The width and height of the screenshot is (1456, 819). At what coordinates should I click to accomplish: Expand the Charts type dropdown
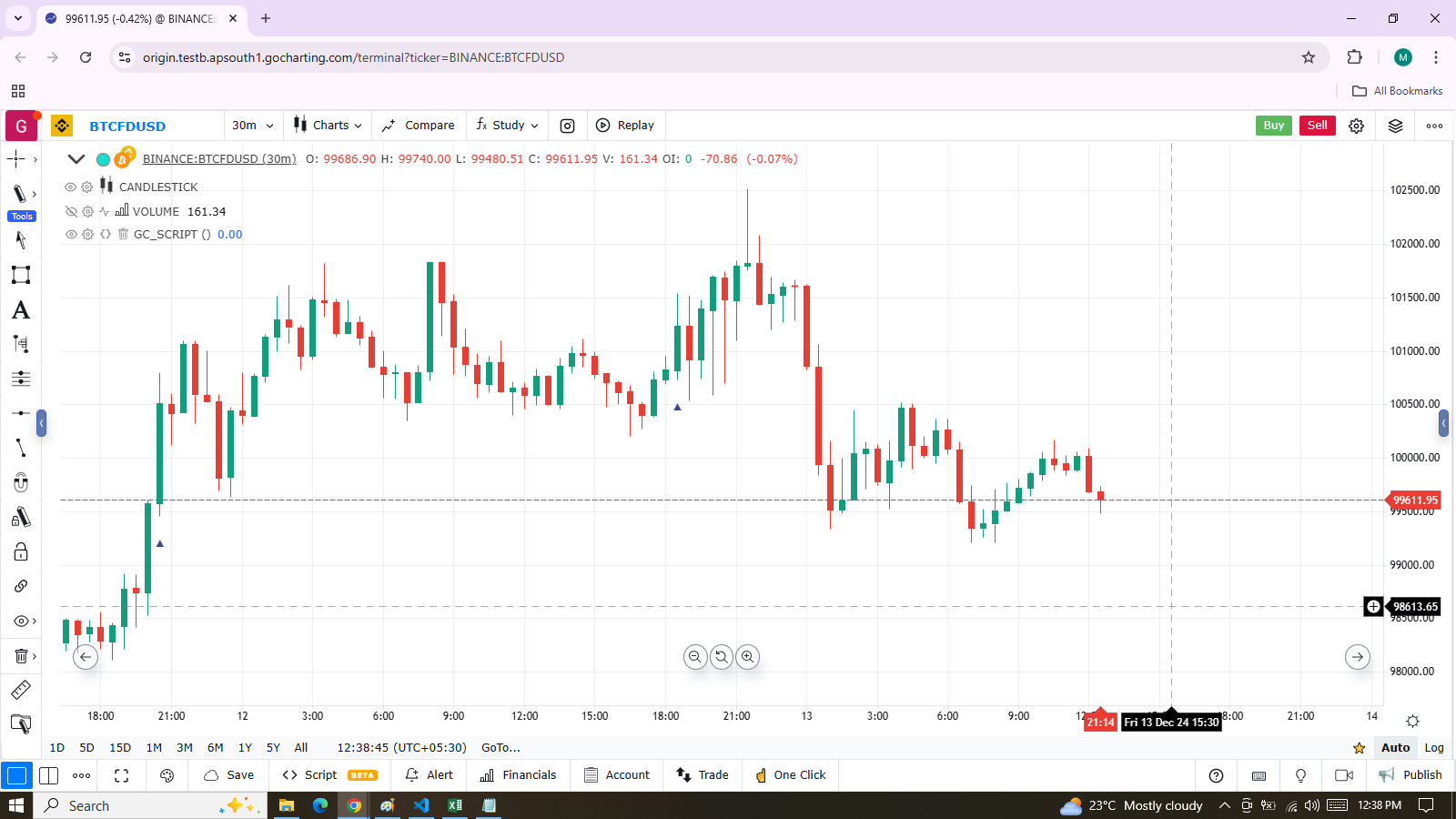pyautogui.click(x=329, y=126)
